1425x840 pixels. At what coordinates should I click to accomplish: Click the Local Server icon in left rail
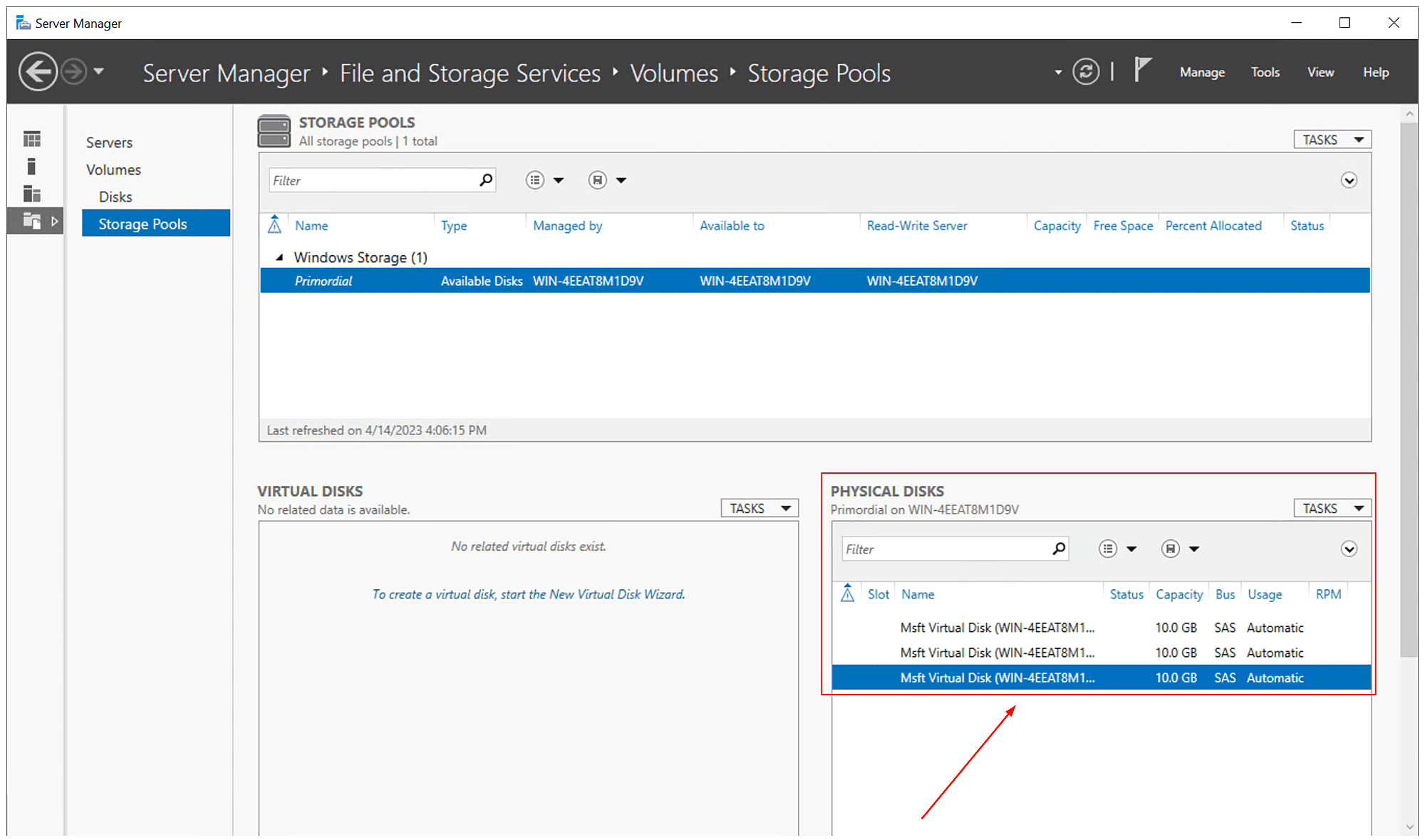31,167
